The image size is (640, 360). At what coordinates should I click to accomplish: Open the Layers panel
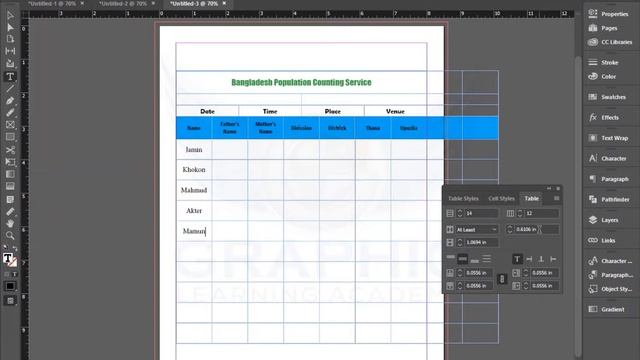coord(603,220)
